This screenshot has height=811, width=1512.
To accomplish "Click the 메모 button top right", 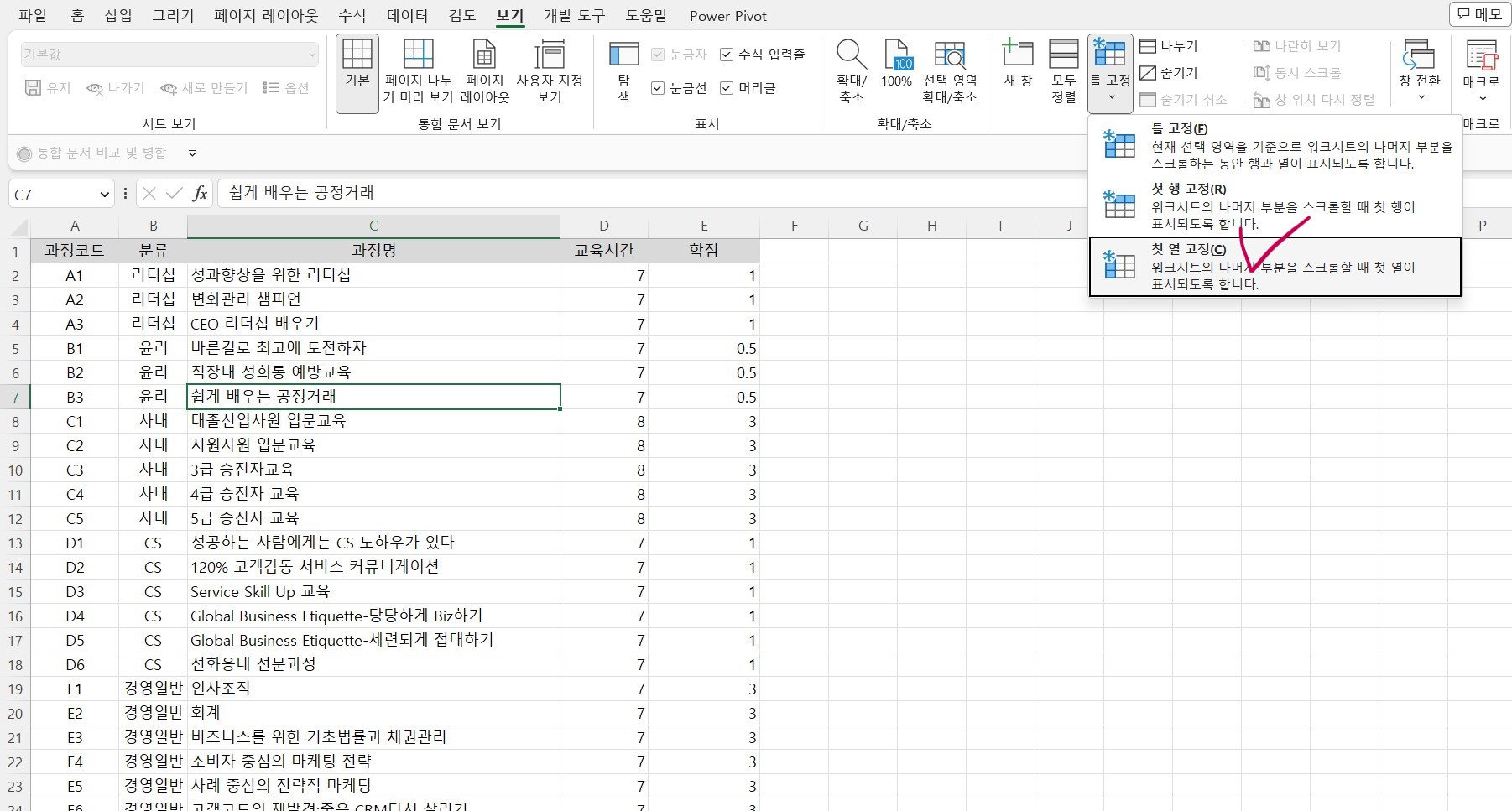I will pos(1479,14).
